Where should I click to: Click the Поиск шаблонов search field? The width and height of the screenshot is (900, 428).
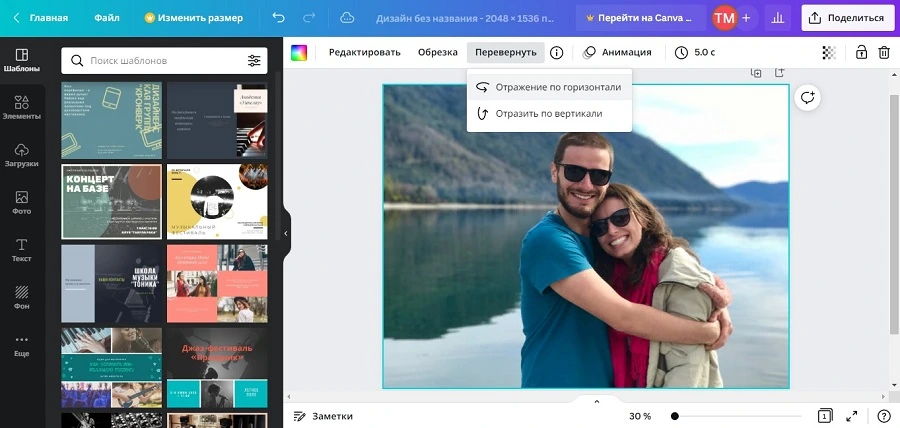point(164,60)
